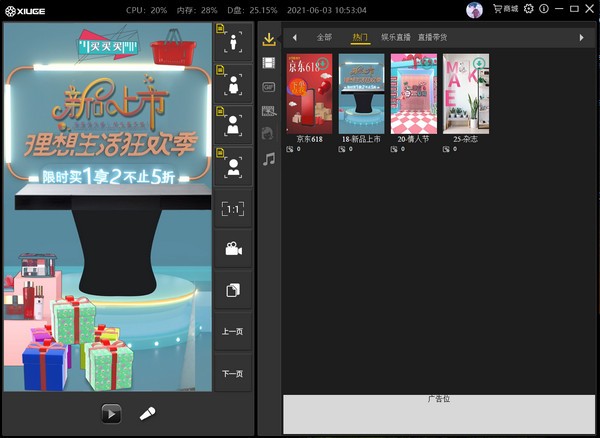This screenshot has width=600, height=438.
Task: Switch to the 直播带货 tab
Action: pyautogui.click(x=432, y=37)
